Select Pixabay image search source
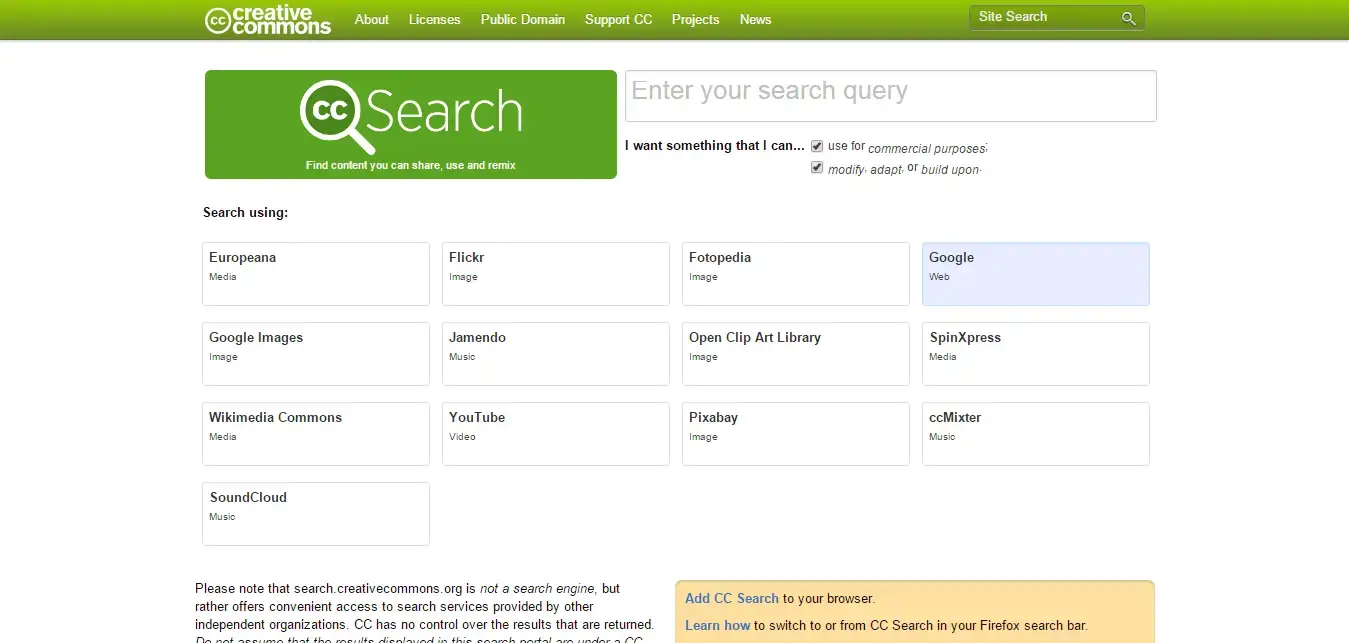1349x643 pixels. click(796, 434)
